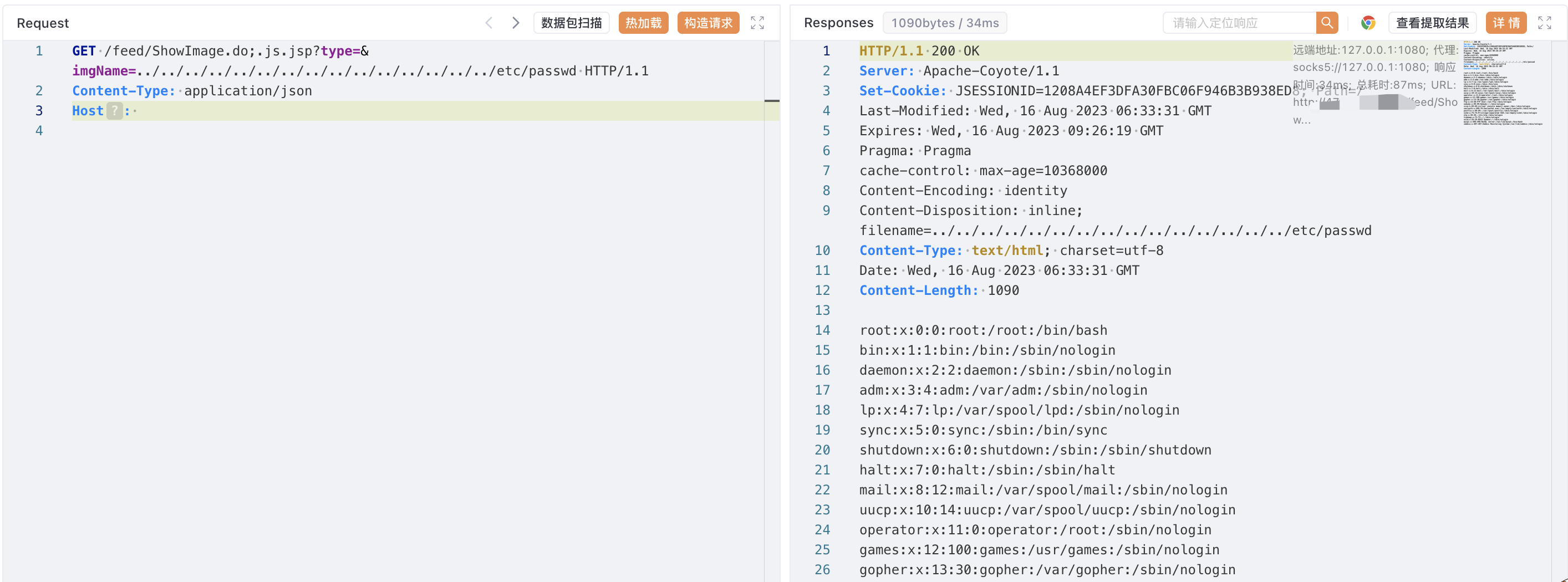Click the imgName= parameter text
Image resolution: width=1568 pixels, height=582 pixels.
[104, 72]
